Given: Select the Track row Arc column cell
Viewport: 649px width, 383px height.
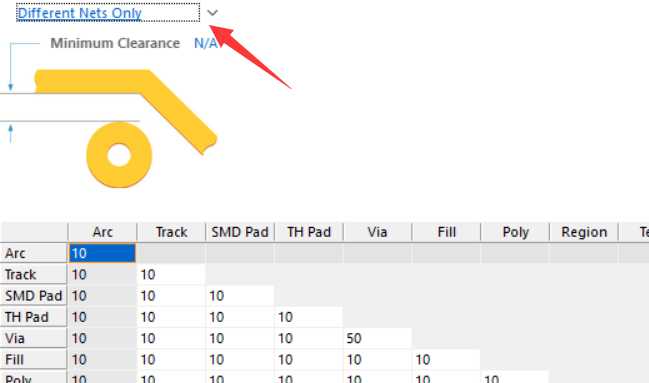Looking at the screenshot, I should [102, 275].
